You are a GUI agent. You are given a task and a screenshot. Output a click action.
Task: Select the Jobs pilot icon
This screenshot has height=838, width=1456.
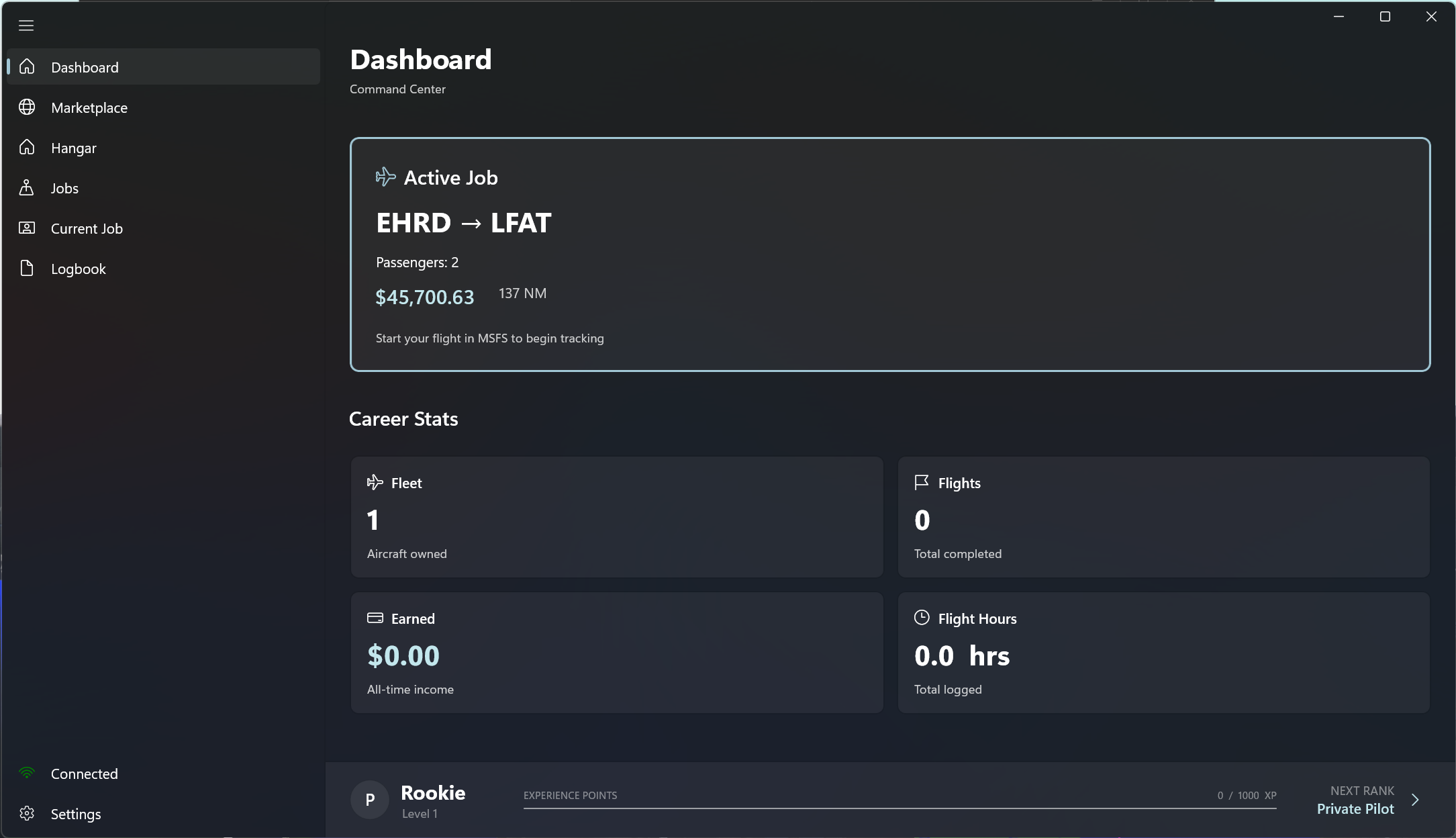(27, 187)
